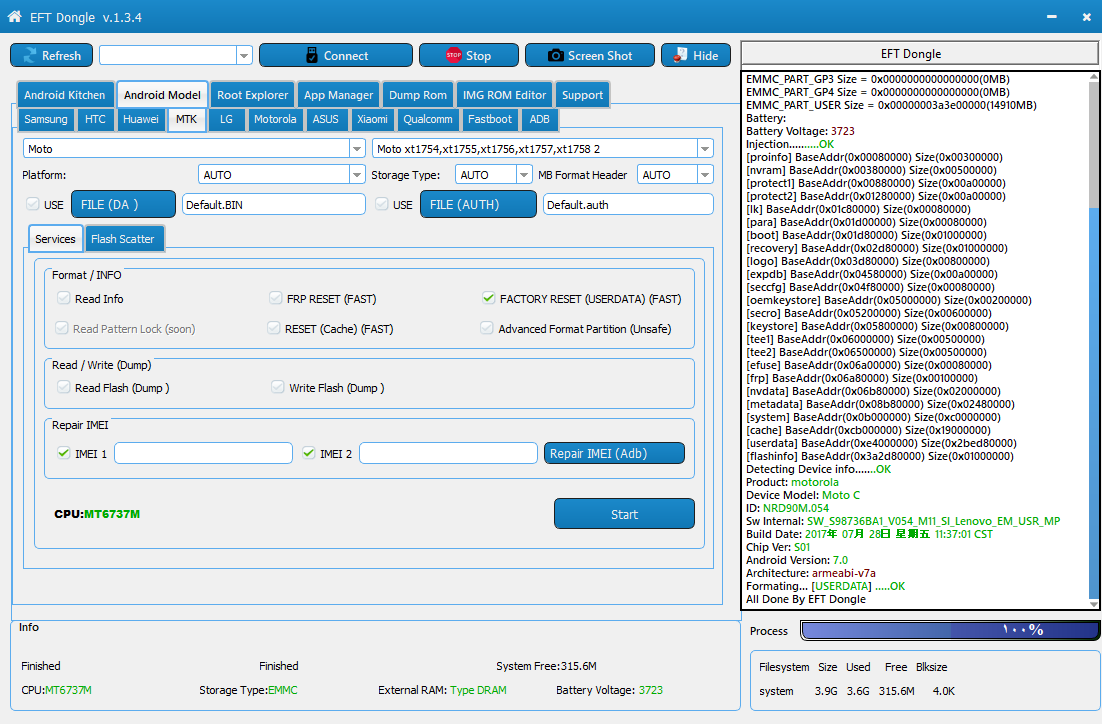Click the Hide icon button
Screen dimensions: 1102x724
click(x=680, y=56)
